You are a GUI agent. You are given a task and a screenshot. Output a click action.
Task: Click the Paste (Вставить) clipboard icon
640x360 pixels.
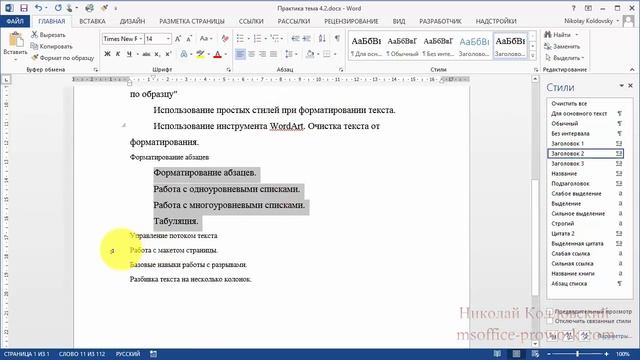(16, 40)
